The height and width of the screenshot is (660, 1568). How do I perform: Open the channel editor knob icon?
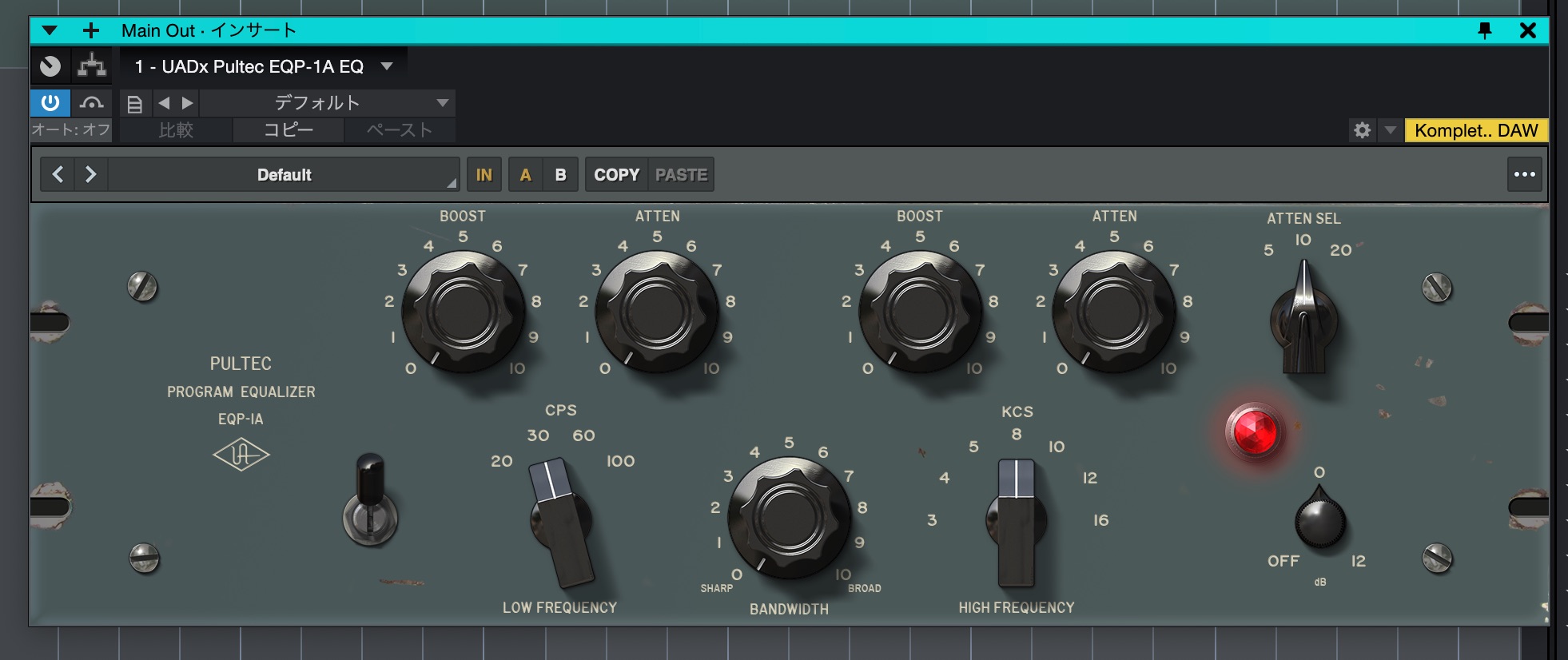[x=50, y=66]
